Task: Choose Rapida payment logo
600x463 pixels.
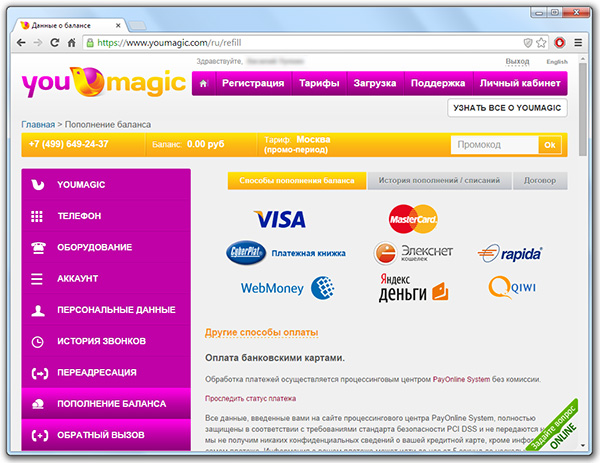Action: 510,253
